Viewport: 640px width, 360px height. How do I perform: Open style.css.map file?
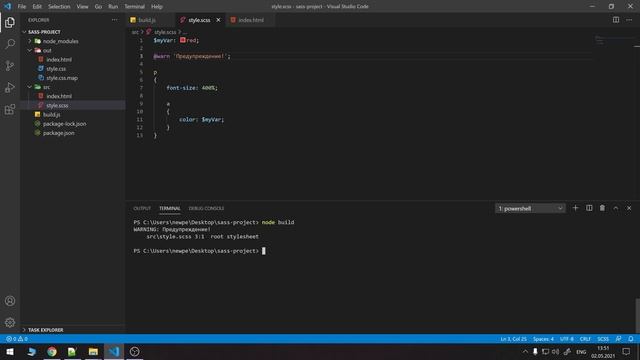[x=62, y=78]
